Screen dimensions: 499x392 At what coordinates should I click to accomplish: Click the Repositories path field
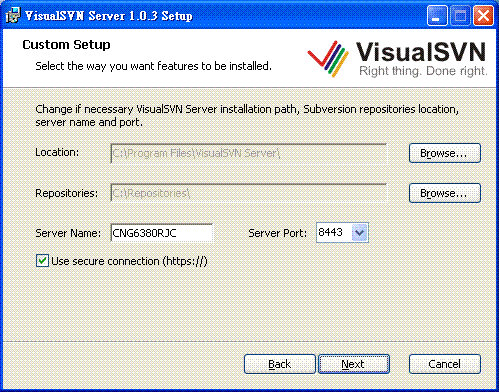pyautogui.click(x=249, y=193)
